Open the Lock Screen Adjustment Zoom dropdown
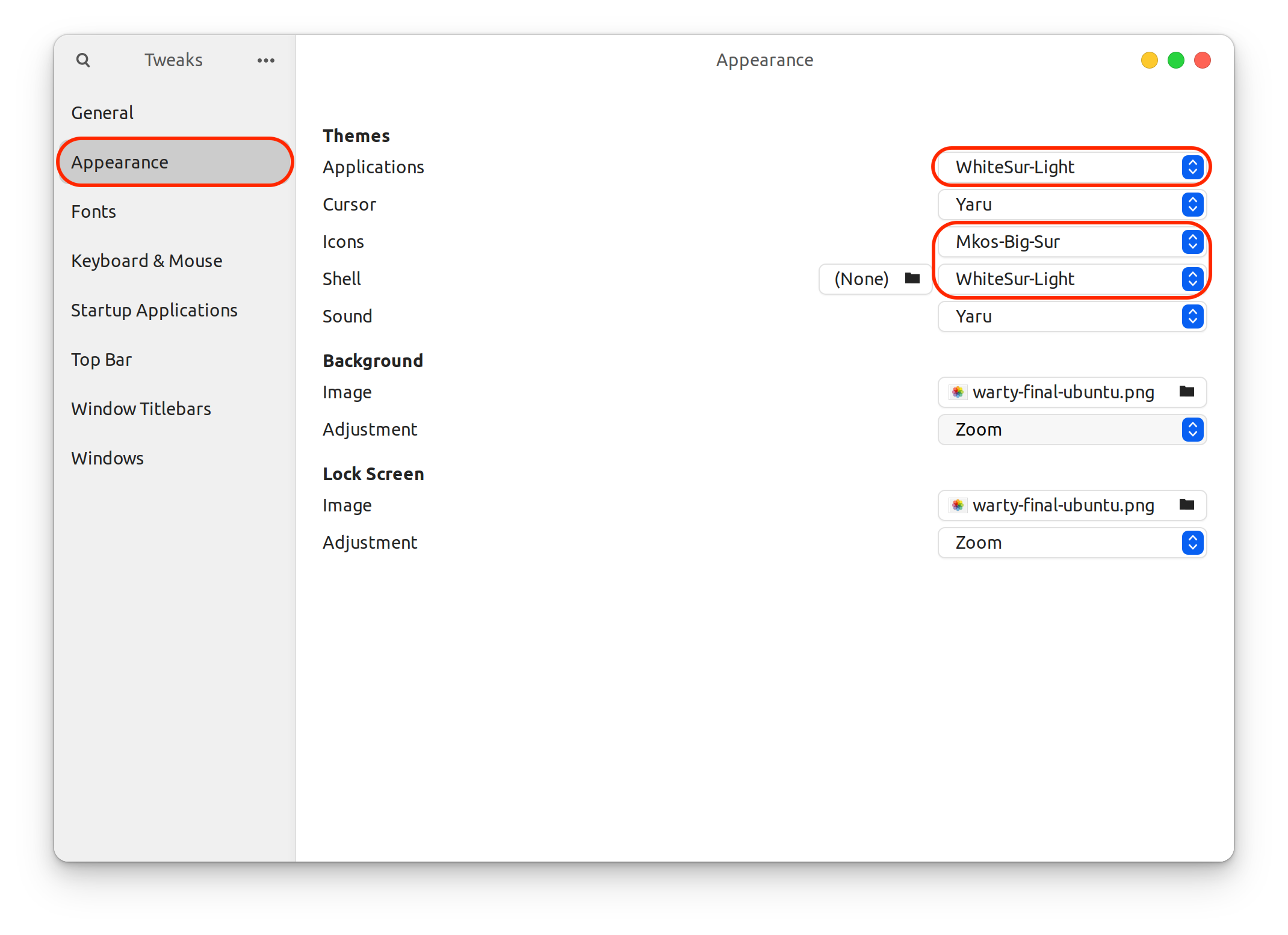 tap(1072, 543)
